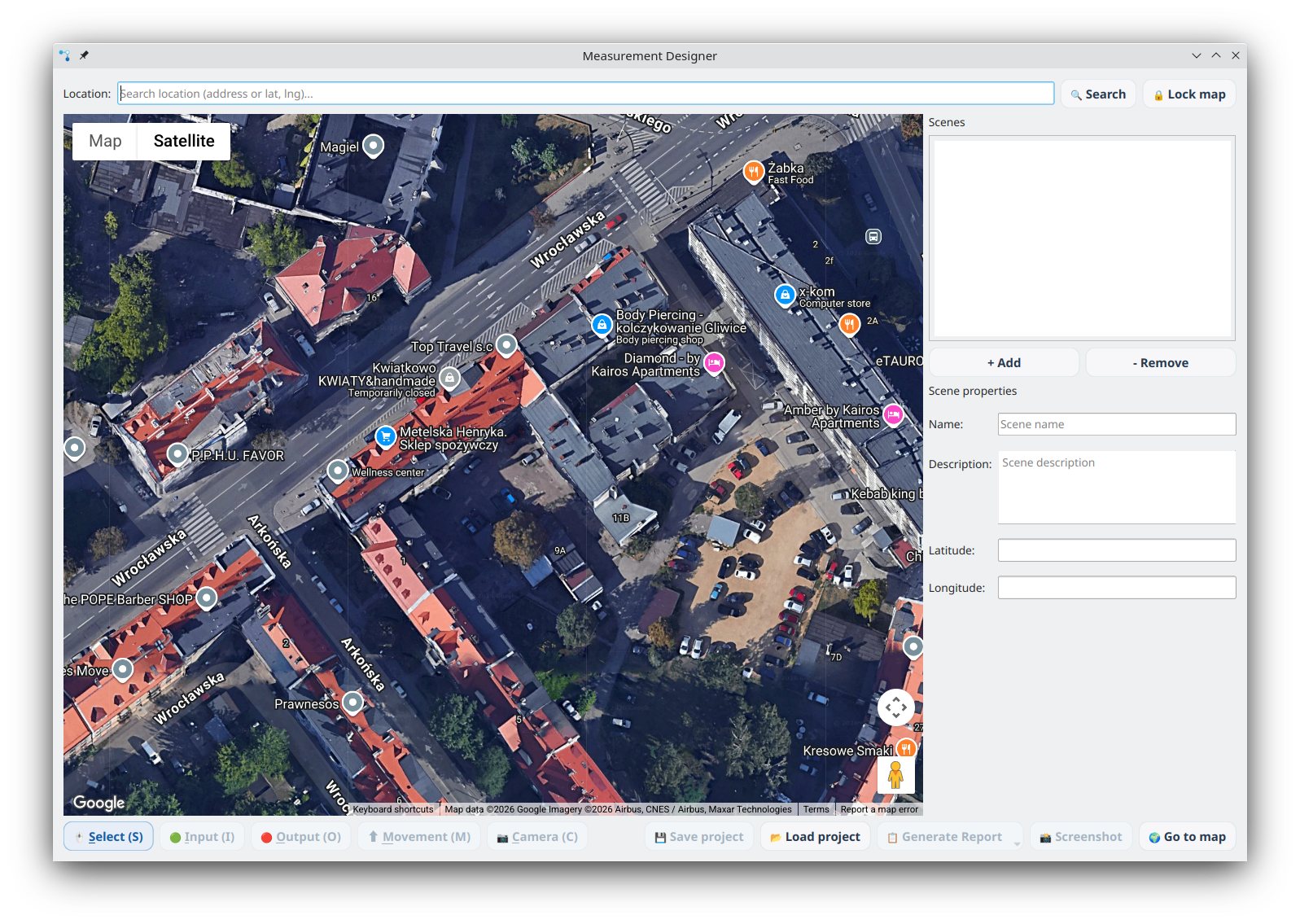Open the map Terms link
1300x924 pixels.
816,809
